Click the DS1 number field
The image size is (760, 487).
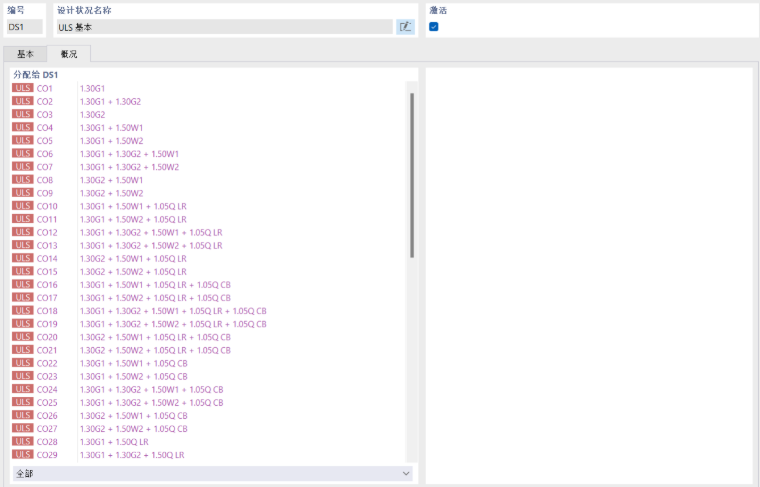coord(25,27)
